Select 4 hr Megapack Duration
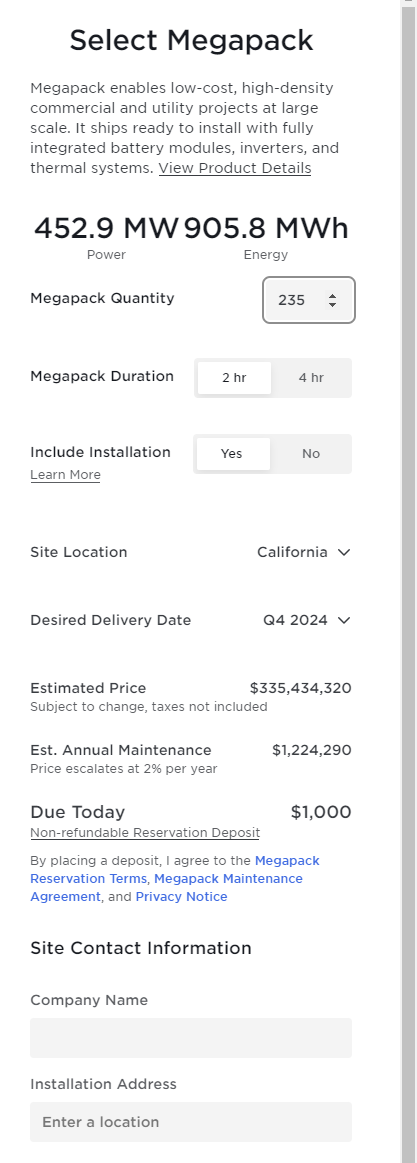The image size is (417, 1163). click(x=311, y=378)
